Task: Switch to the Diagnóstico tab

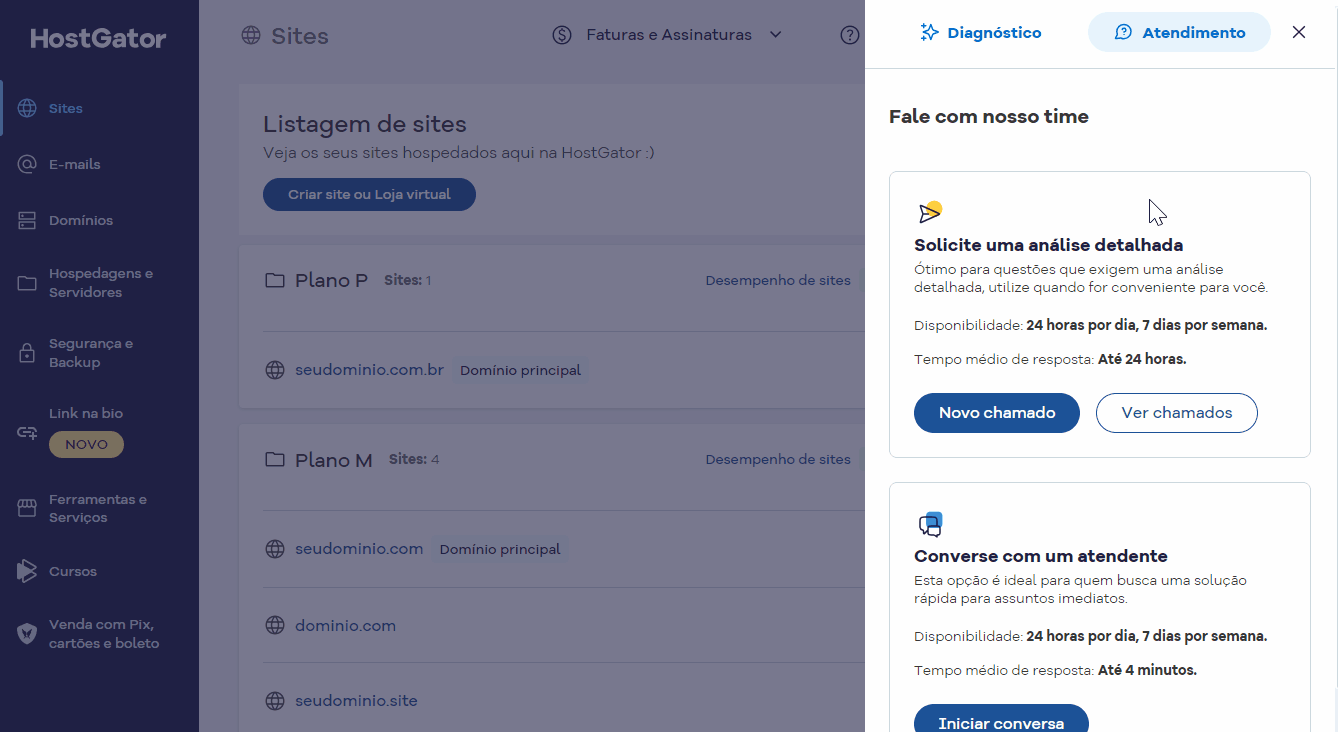Action: pyautogui.click(x=981, y=33)
